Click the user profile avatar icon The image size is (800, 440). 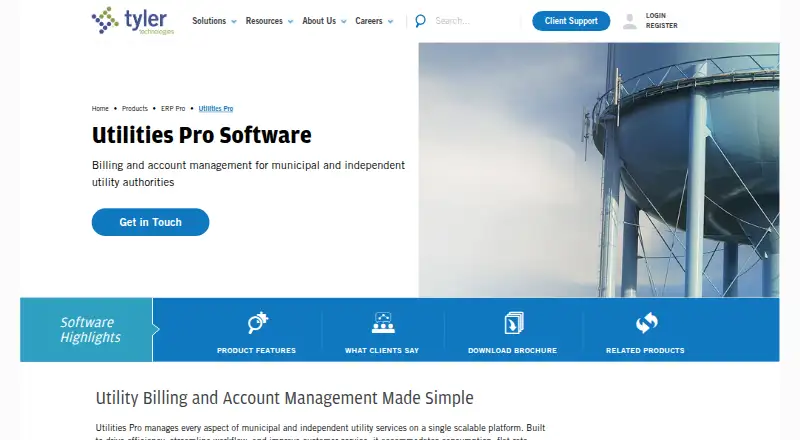[630, 21]
